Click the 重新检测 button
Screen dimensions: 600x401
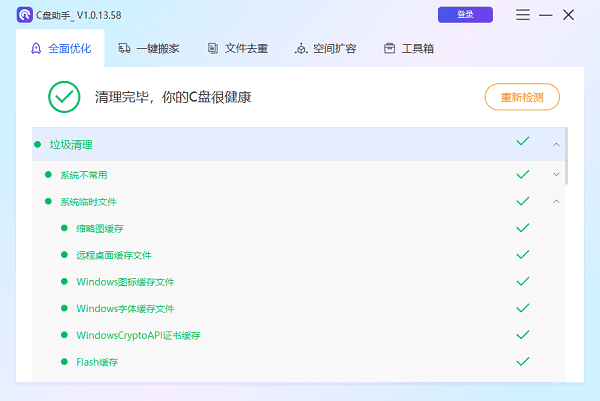point(521,97)
